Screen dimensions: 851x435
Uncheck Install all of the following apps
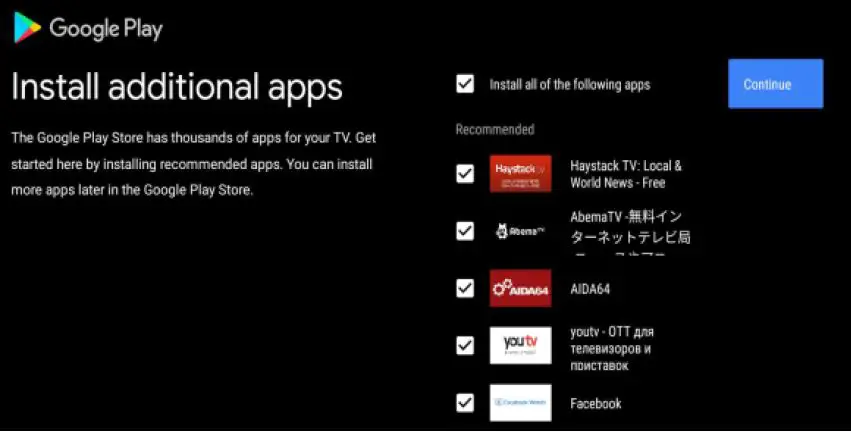click(x=465, y=84)
